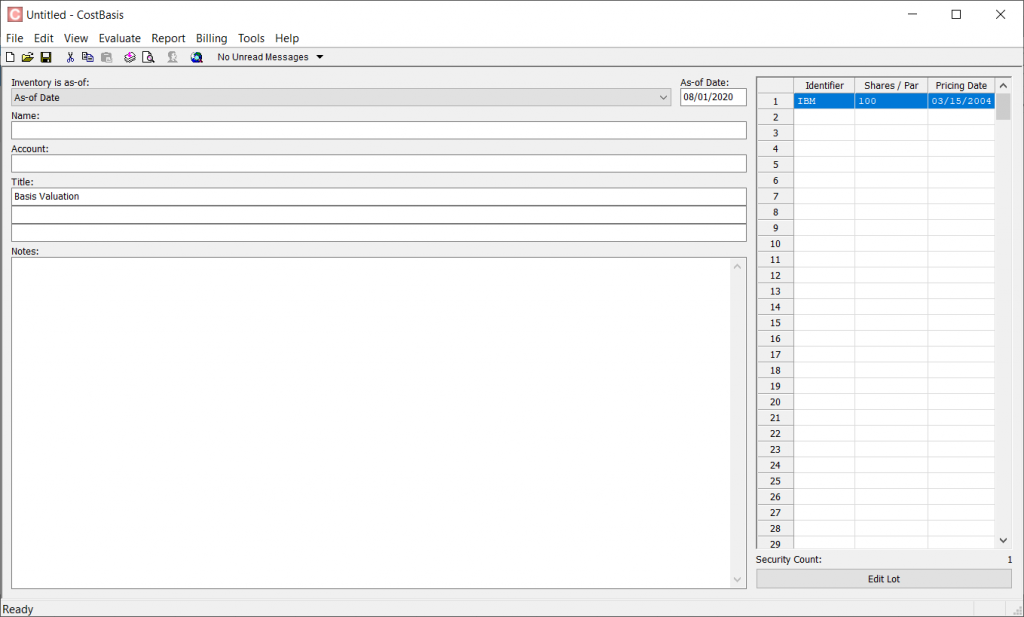
Task: Open the Help menu
Action: click(287, 39)
